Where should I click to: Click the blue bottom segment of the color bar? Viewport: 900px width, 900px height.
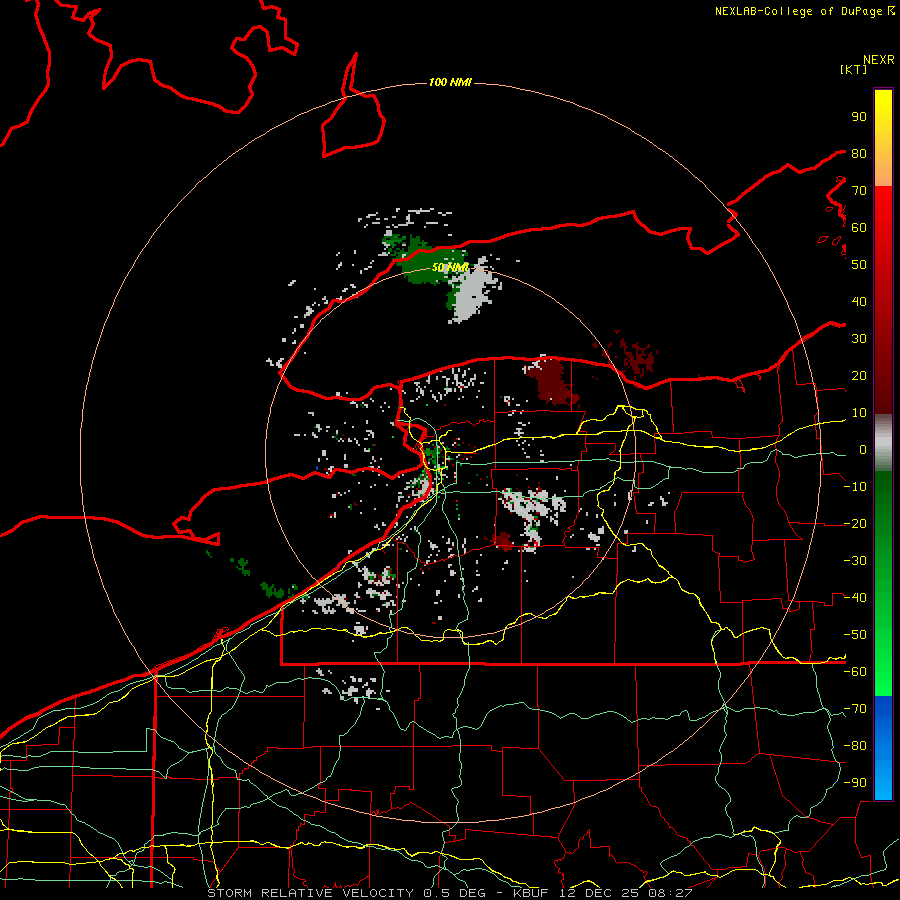(x=883, y=748)
